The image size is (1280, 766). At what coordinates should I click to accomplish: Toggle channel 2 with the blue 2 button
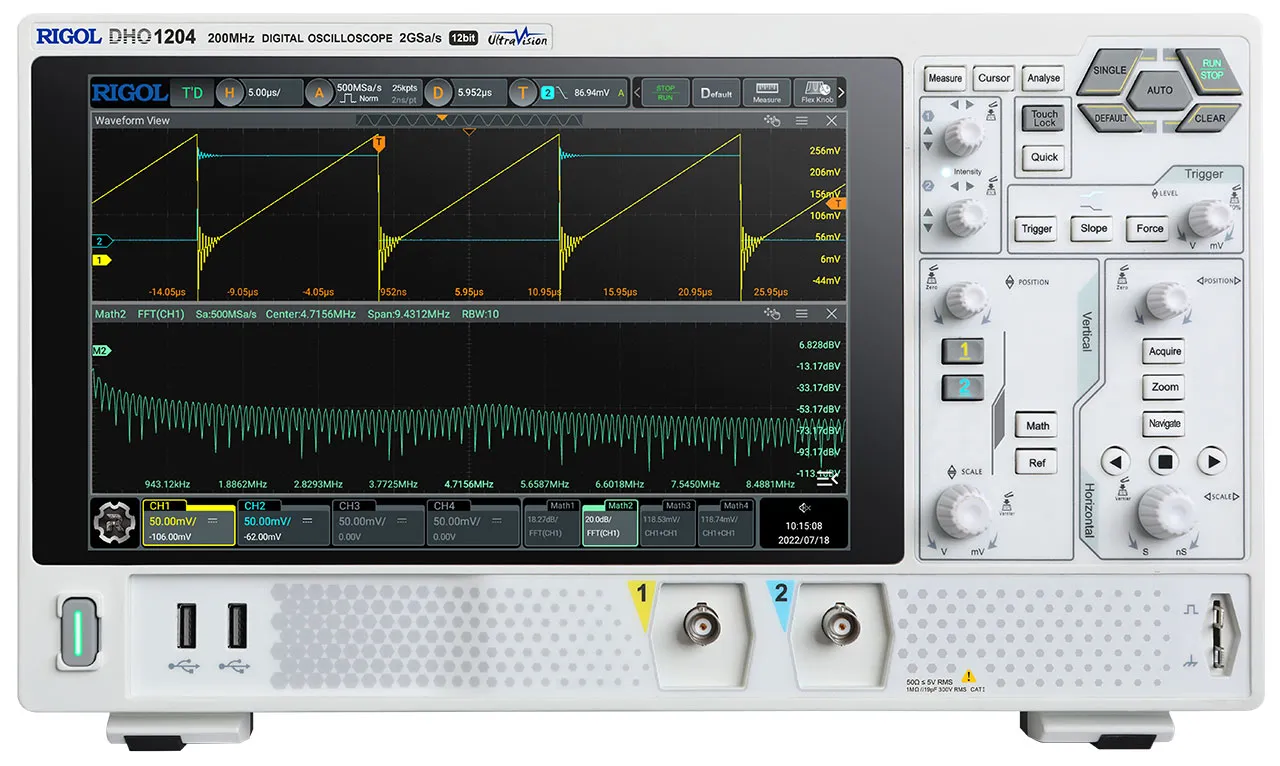964,388
